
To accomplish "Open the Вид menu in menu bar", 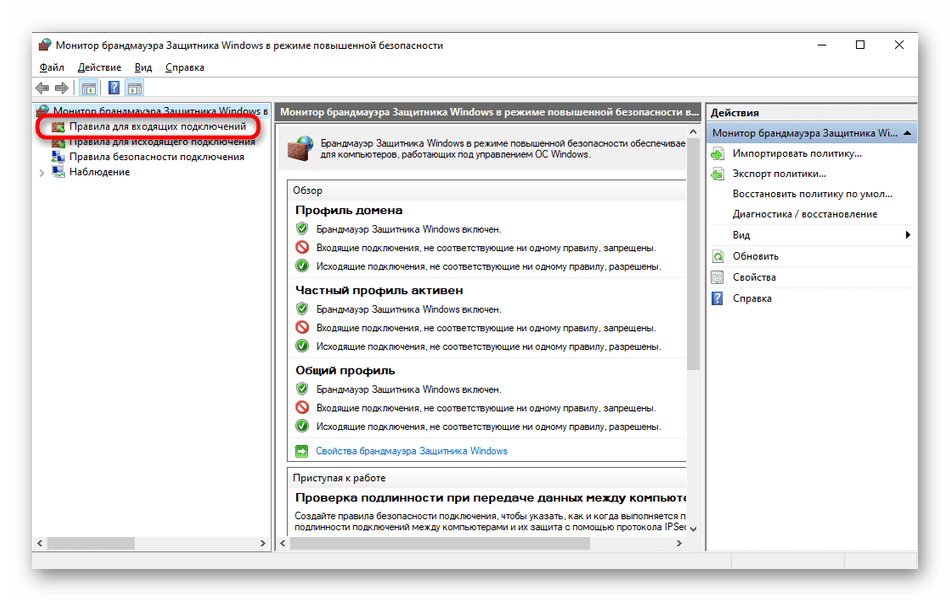I will (x=143, y=67).
